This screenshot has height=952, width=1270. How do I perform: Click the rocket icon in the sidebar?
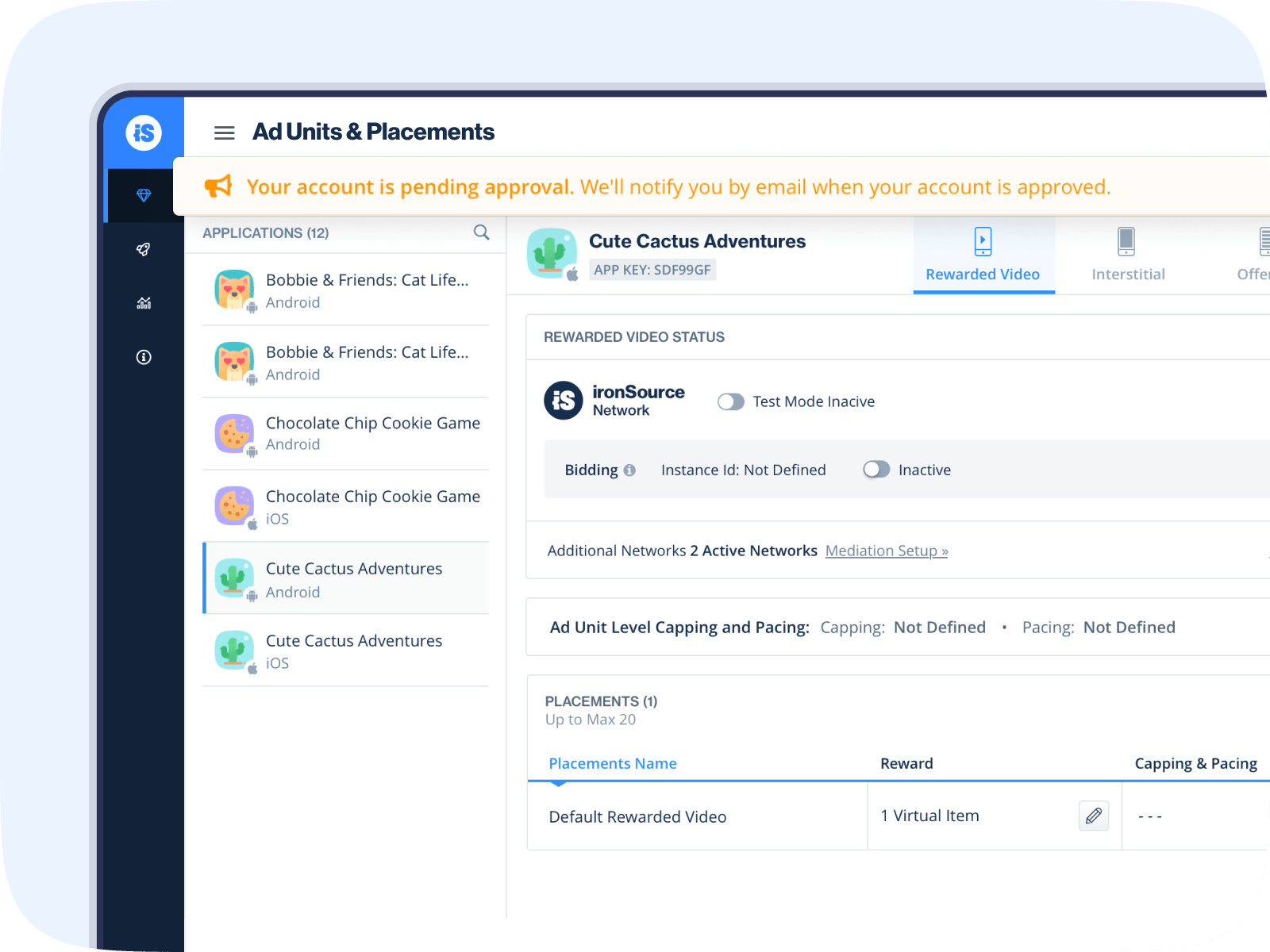pyautogui.click(x=143, y=249)
